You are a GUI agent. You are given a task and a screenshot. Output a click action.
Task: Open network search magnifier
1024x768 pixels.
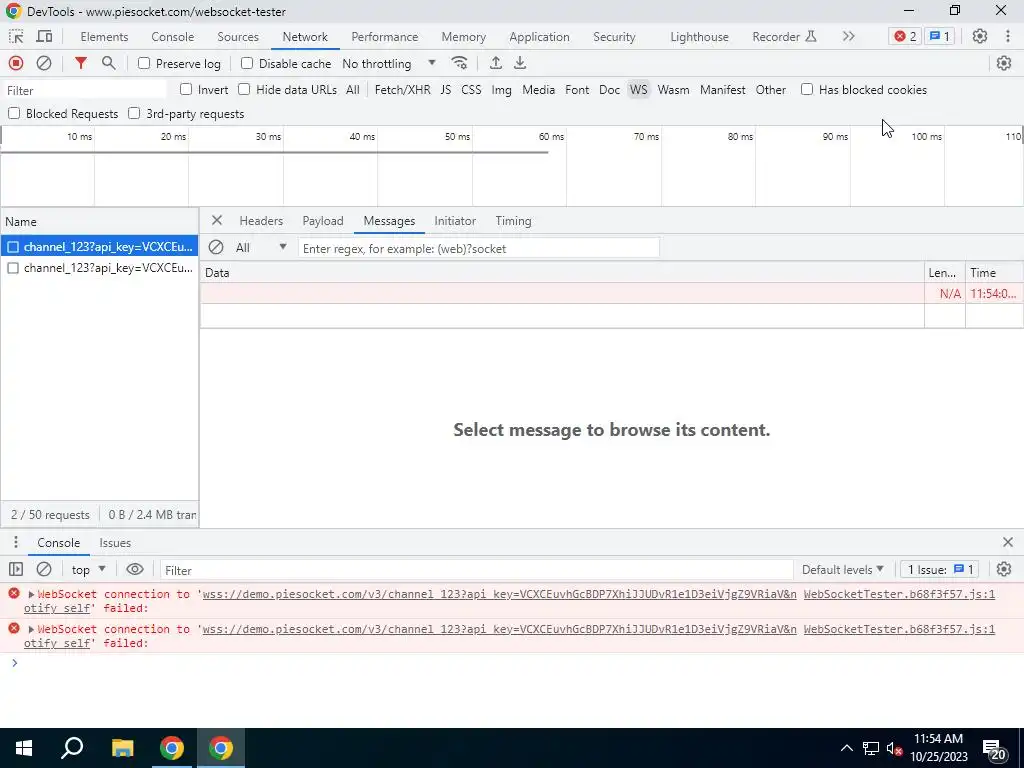[108, 63]
